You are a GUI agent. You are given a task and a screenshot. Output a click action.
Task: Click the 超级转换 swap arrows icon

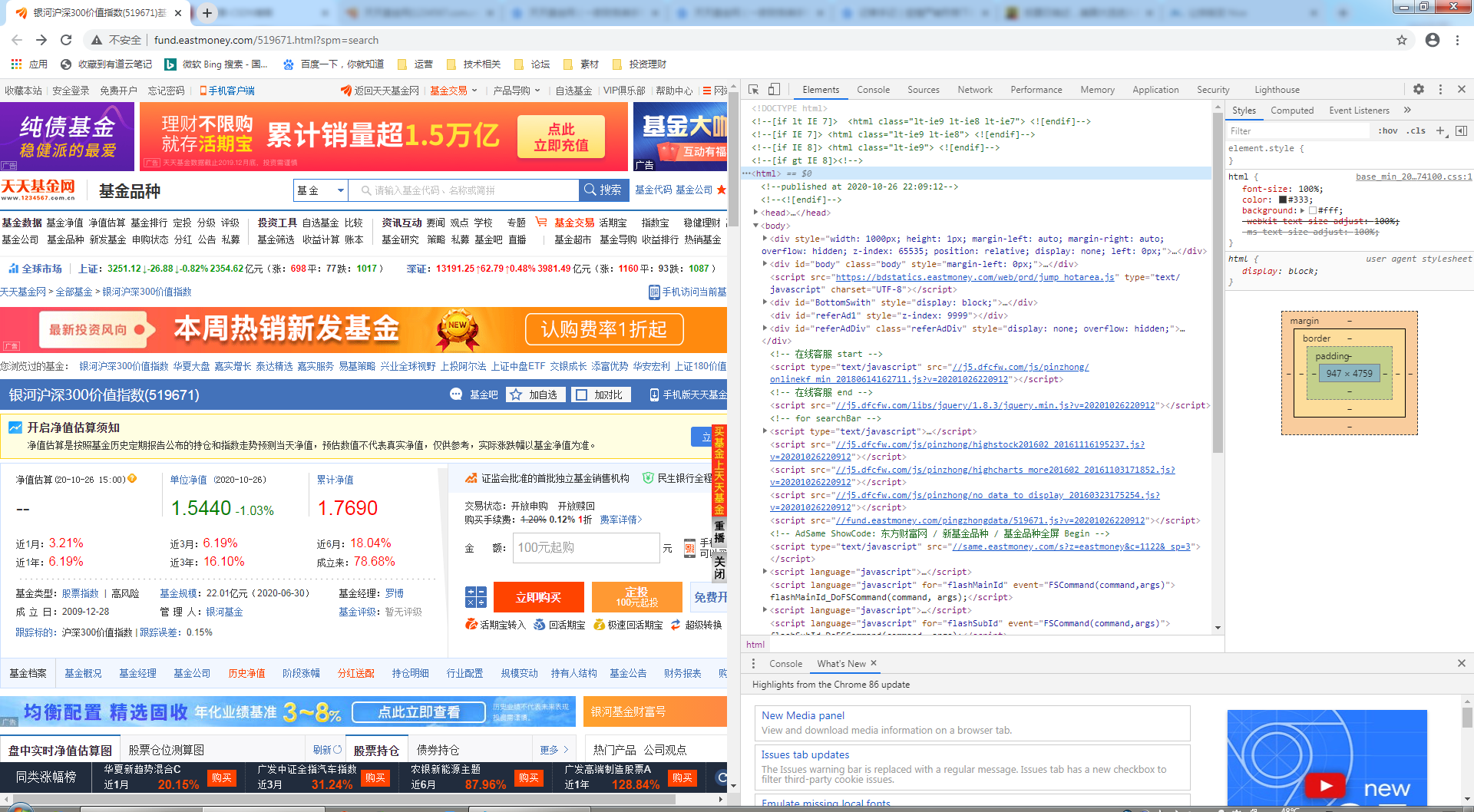(x=676, y=624)
